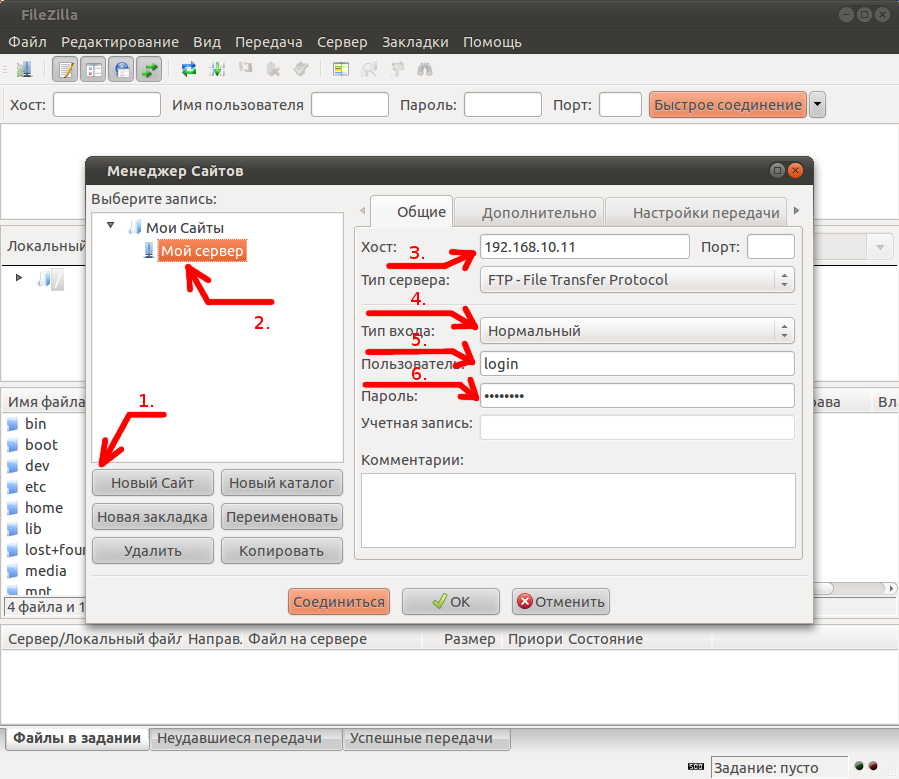Click the disconnect from server icon
The width and height of the screenshot is (899, 779).
(x=273, y=70)
